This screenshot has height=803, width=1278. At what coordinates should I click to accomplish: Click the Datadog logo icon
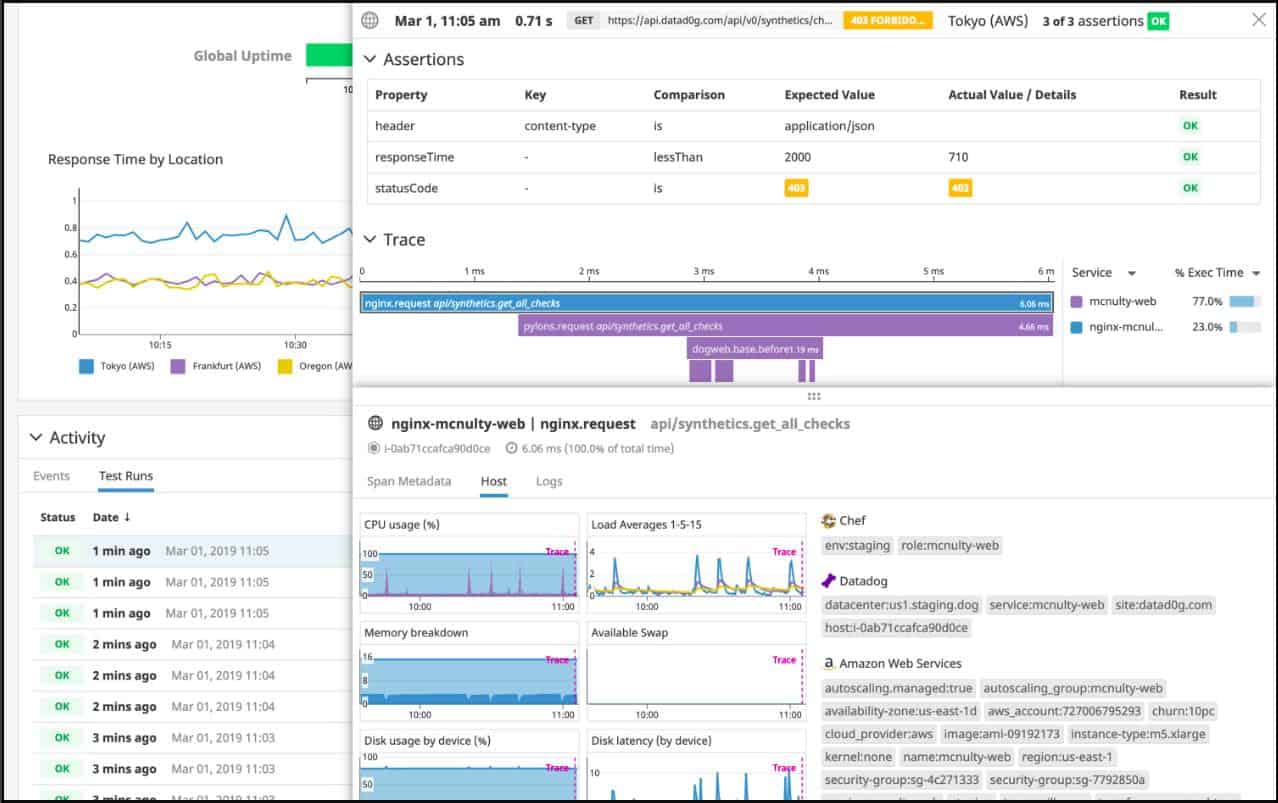tap(828, 581)
